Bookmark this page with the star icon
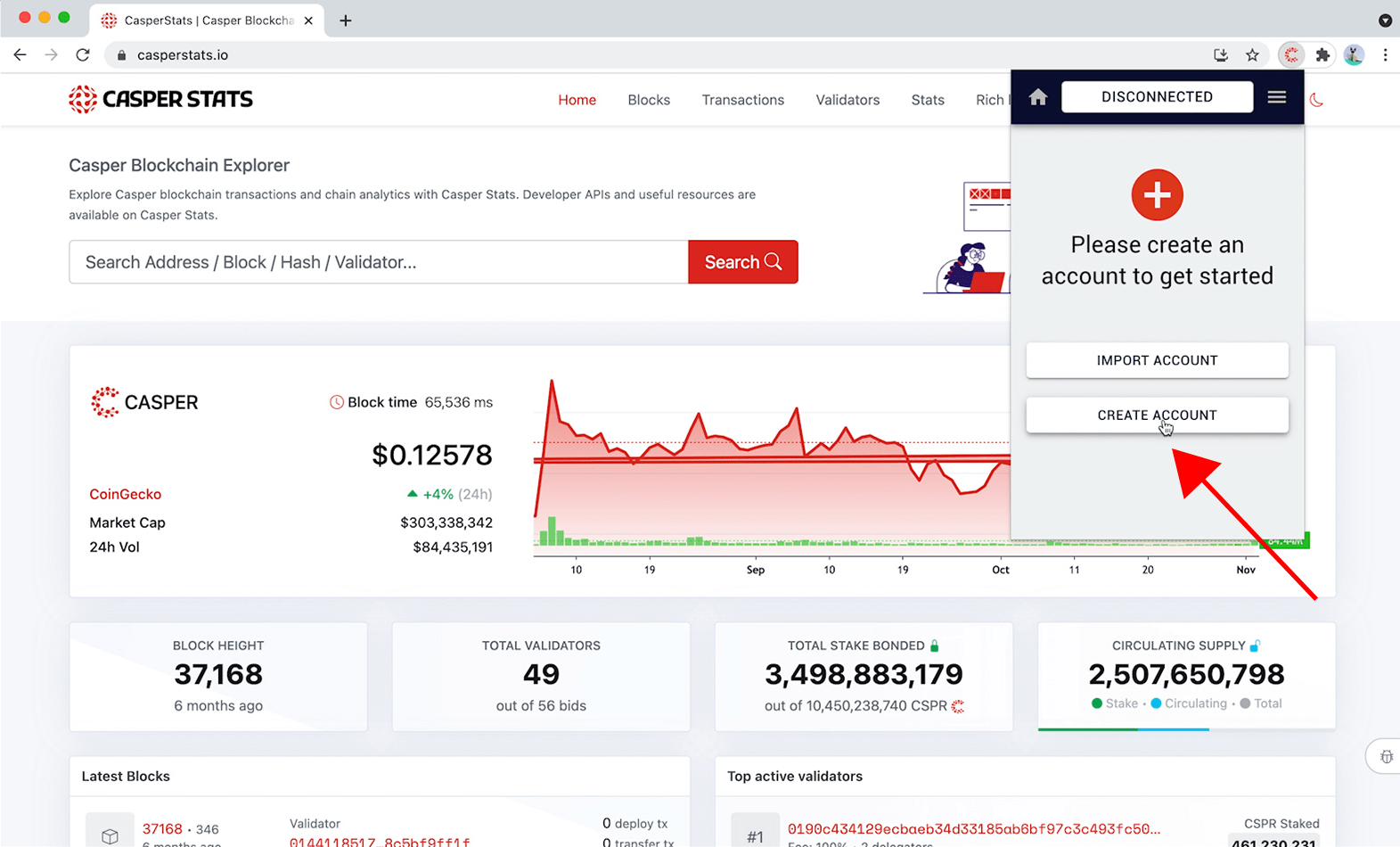Viewport: 1400px width, 847px height. [x=1252, y=55]
